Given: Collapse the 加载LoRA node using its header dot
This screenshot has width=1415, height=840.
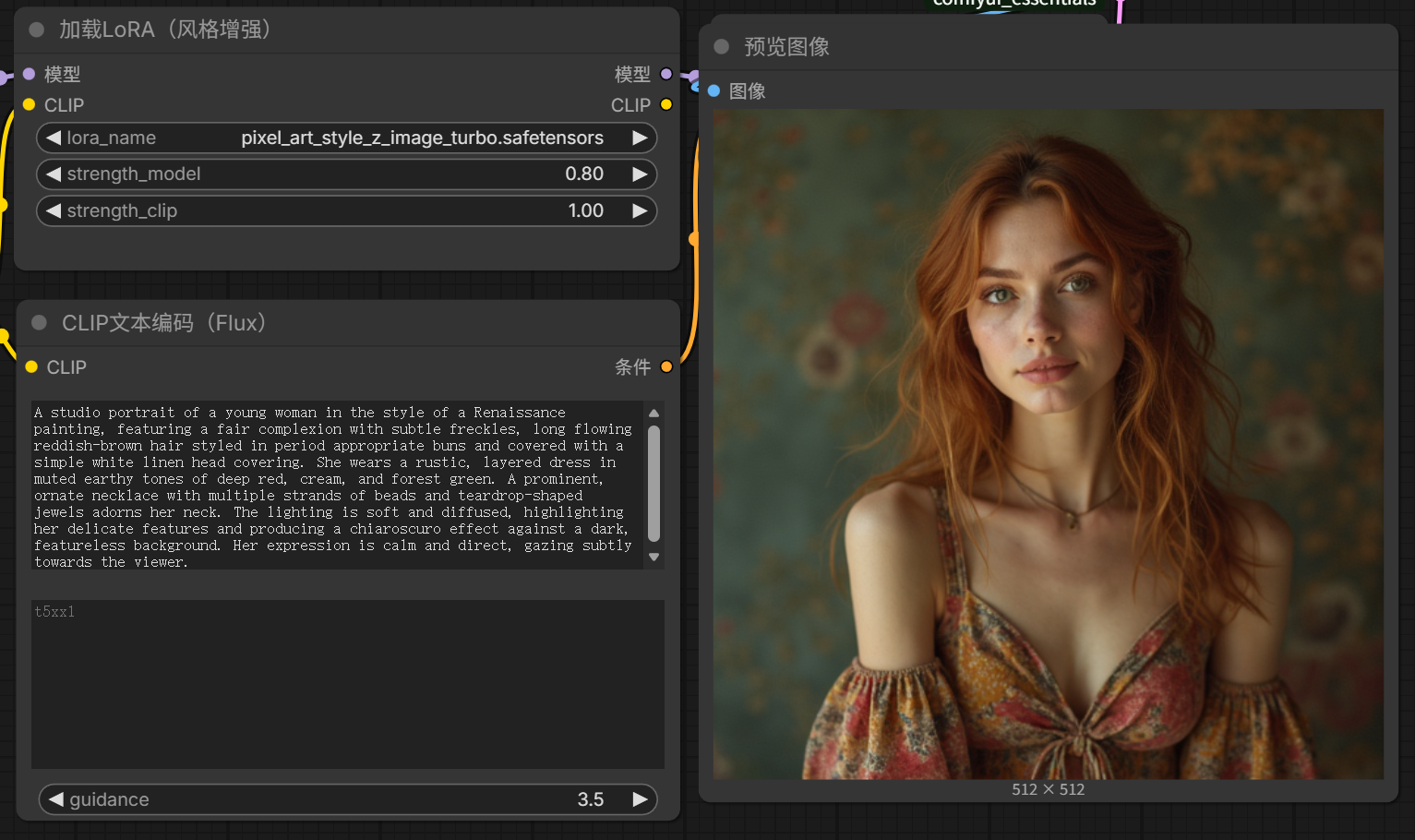Looking at the screenshot, I should [x=37, y=30].
